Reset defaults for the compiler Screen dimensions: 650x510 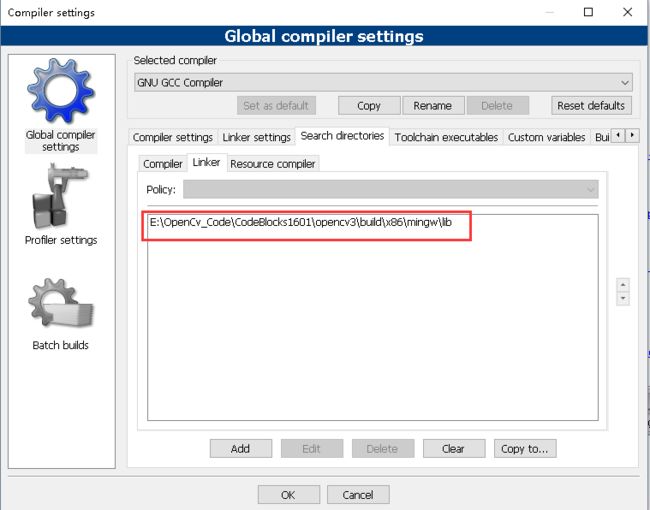591,106
